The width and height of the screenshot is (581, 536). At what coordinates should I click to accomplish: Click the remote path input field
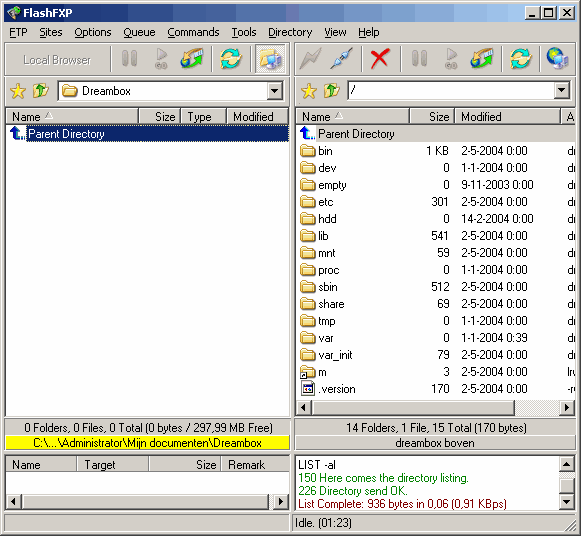[451, 90]
